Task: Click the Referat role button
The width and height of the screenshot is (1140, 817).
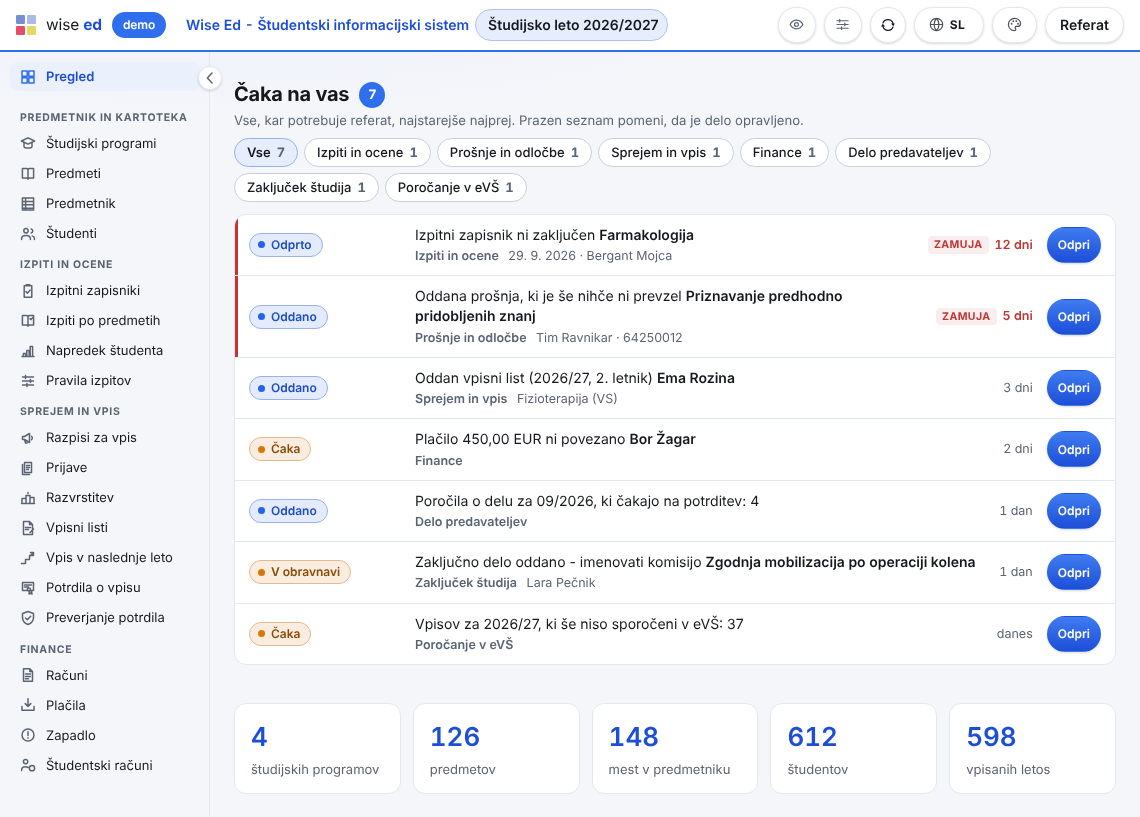Action: pos(1084,25)
